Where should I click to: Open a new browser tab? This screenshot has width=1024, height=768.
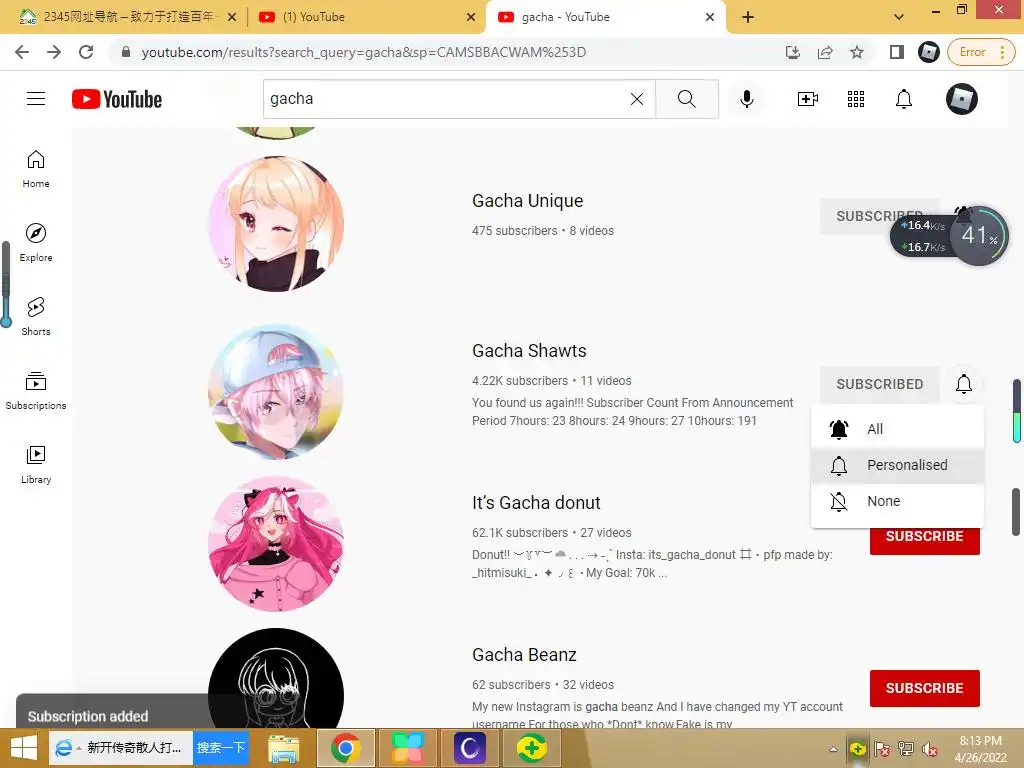click(x=748, y=17)
